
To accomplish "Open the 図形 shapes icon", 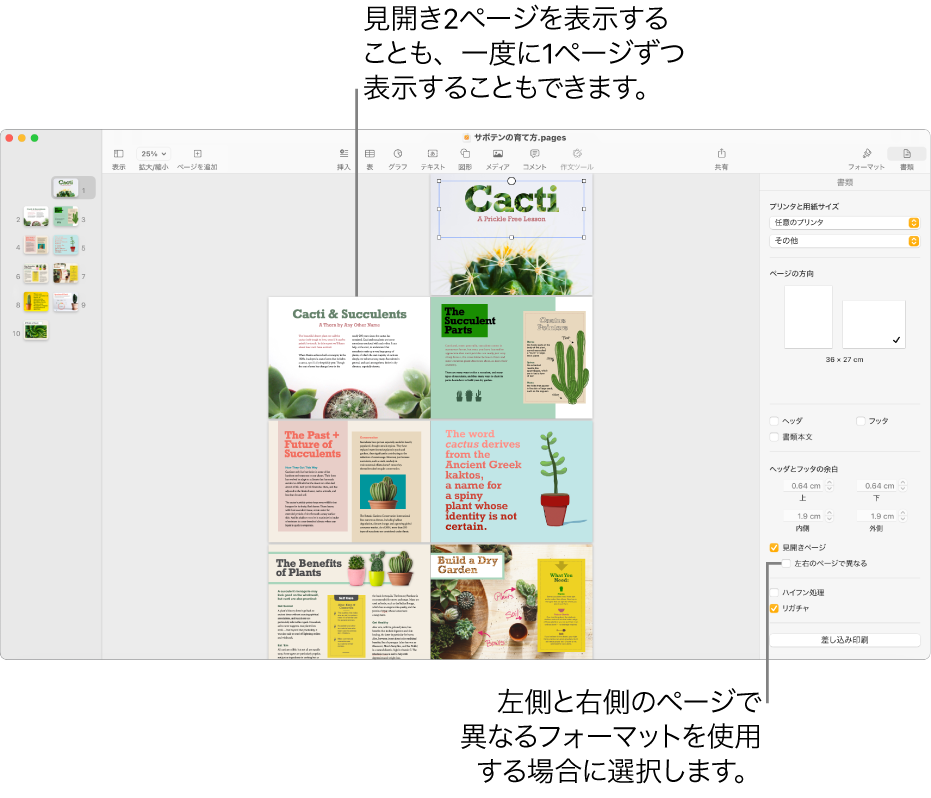I will click(x=465, y=154).
